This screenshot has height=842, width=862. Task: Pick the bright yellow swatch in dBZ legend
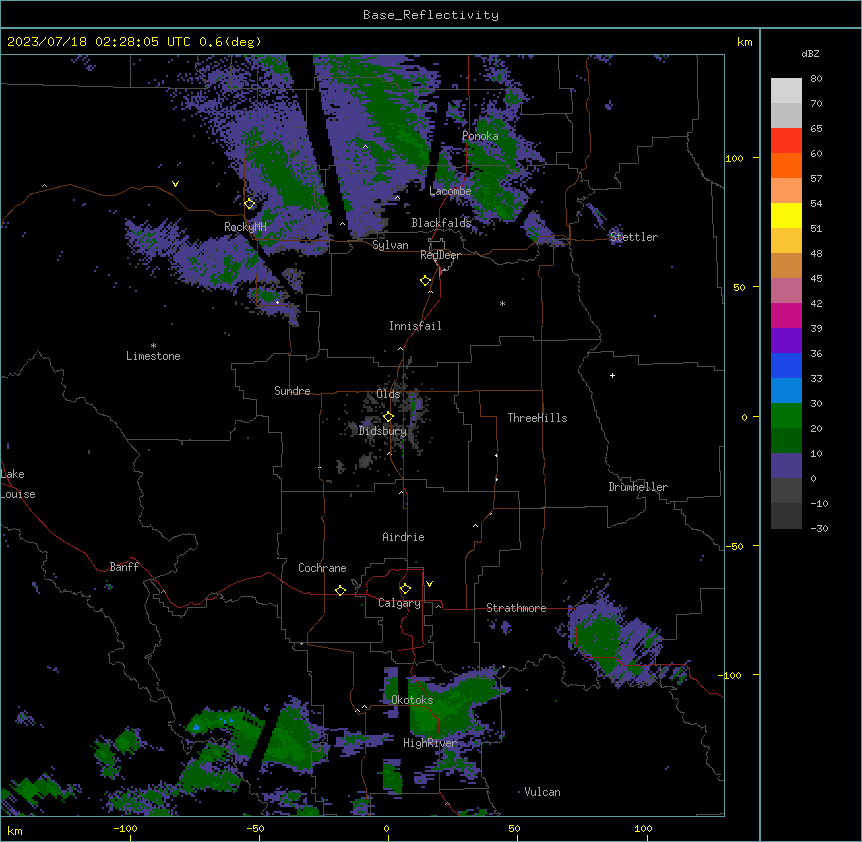pos(786,215)
